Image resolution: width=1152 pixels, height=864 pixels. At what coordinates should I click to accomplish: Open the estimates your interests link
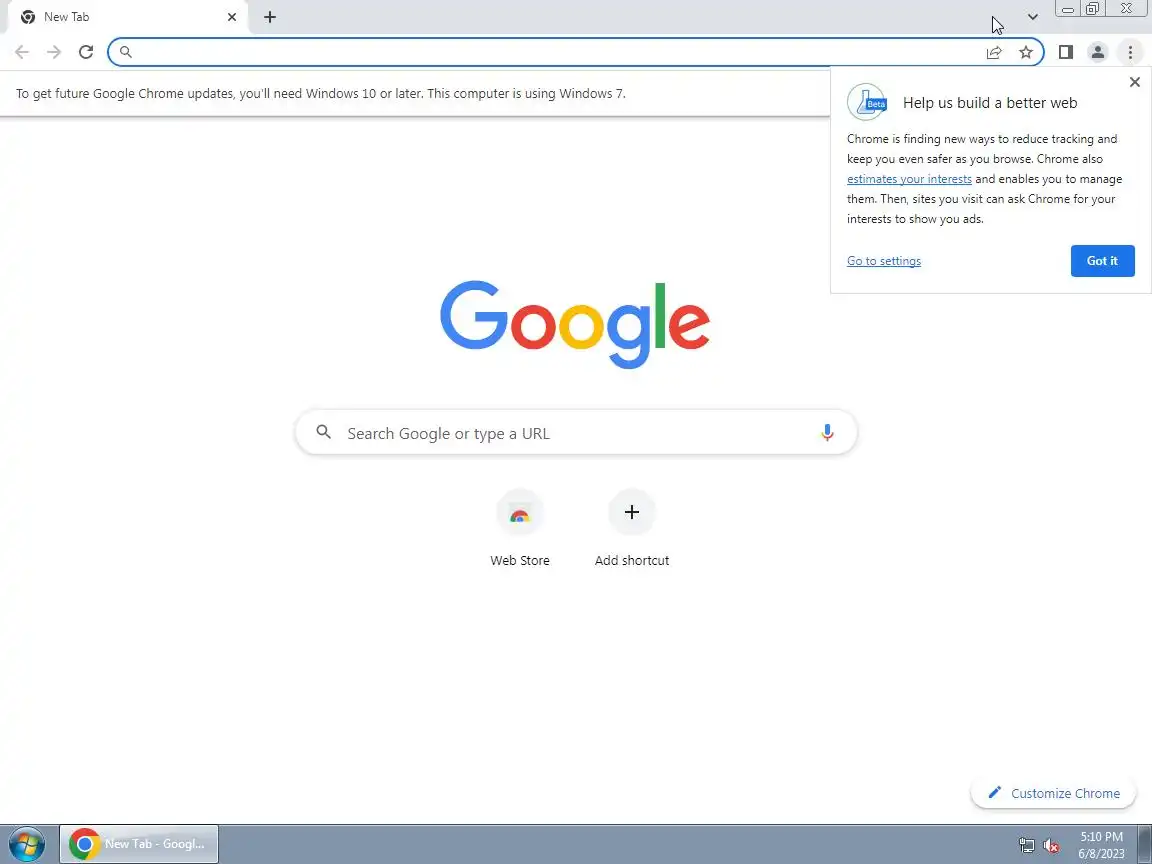tap(909, 179)
